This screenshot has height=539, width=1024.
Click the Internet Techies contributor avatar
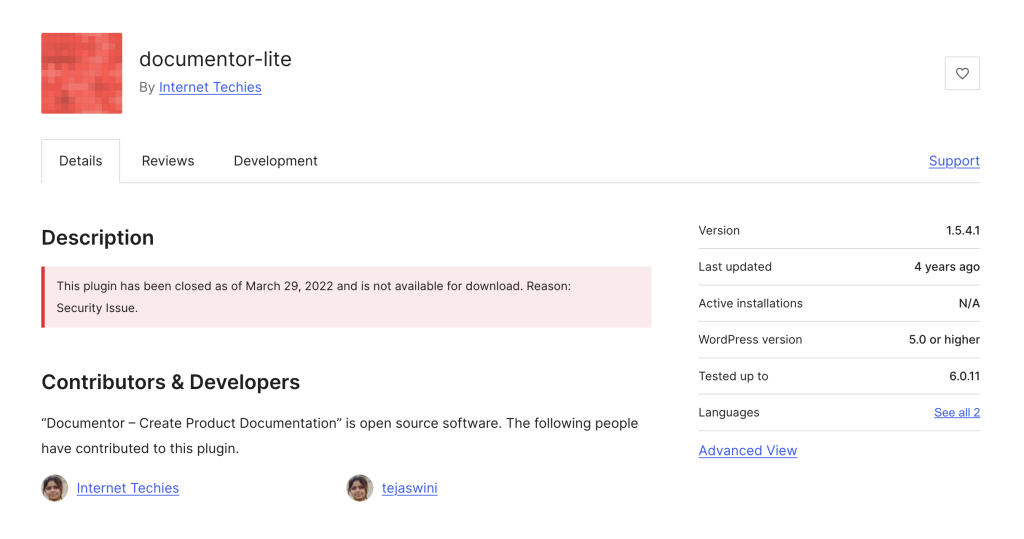[x=54, y=488]
